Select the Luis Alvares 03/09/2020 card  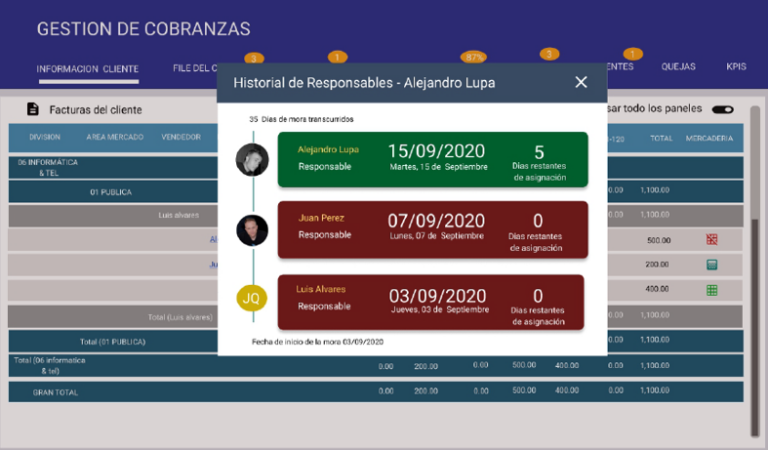431,302
